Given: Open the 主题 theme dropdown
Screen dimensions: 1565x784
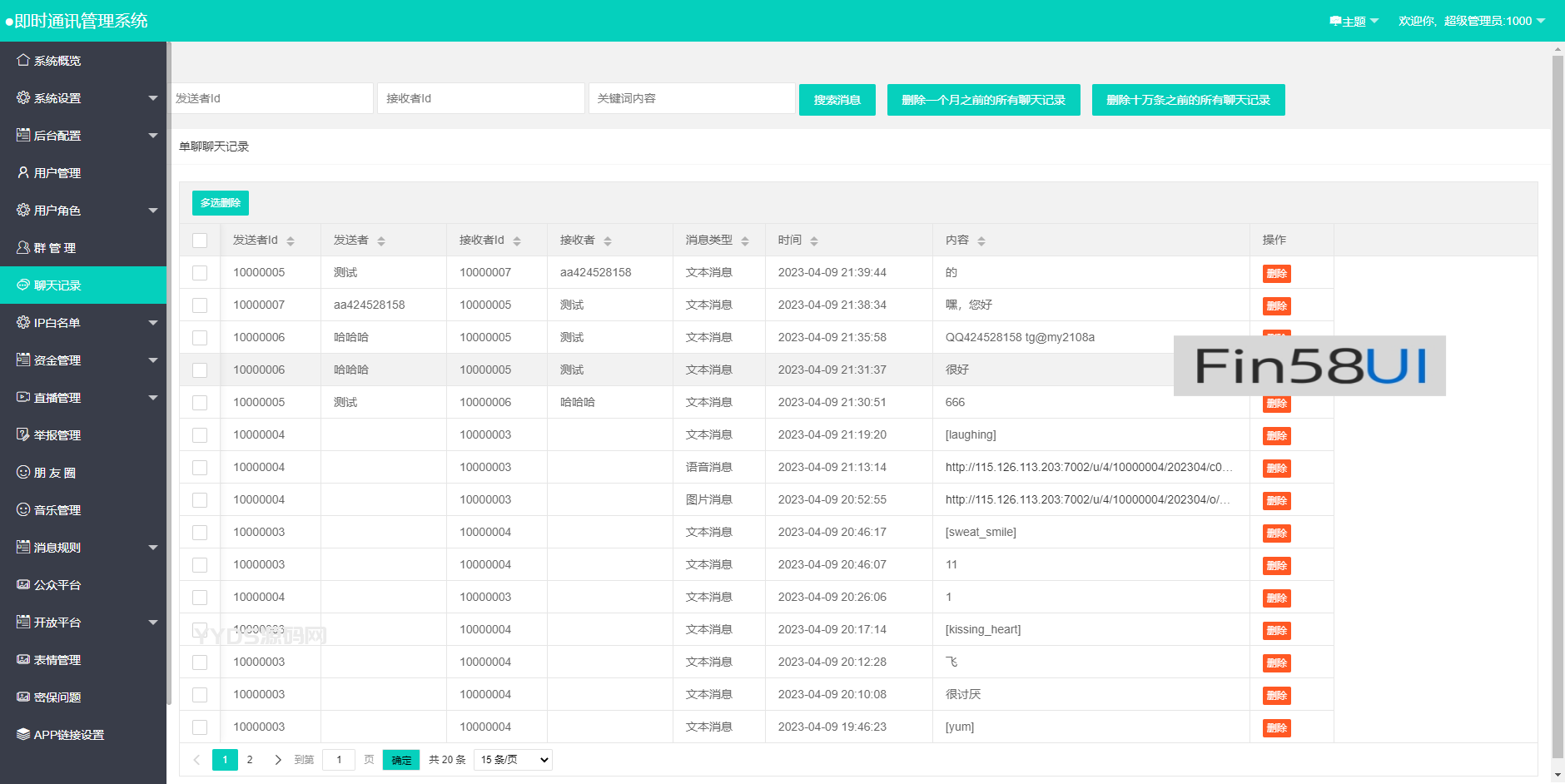Looking at the screenshot, I should coord(1354,21).
